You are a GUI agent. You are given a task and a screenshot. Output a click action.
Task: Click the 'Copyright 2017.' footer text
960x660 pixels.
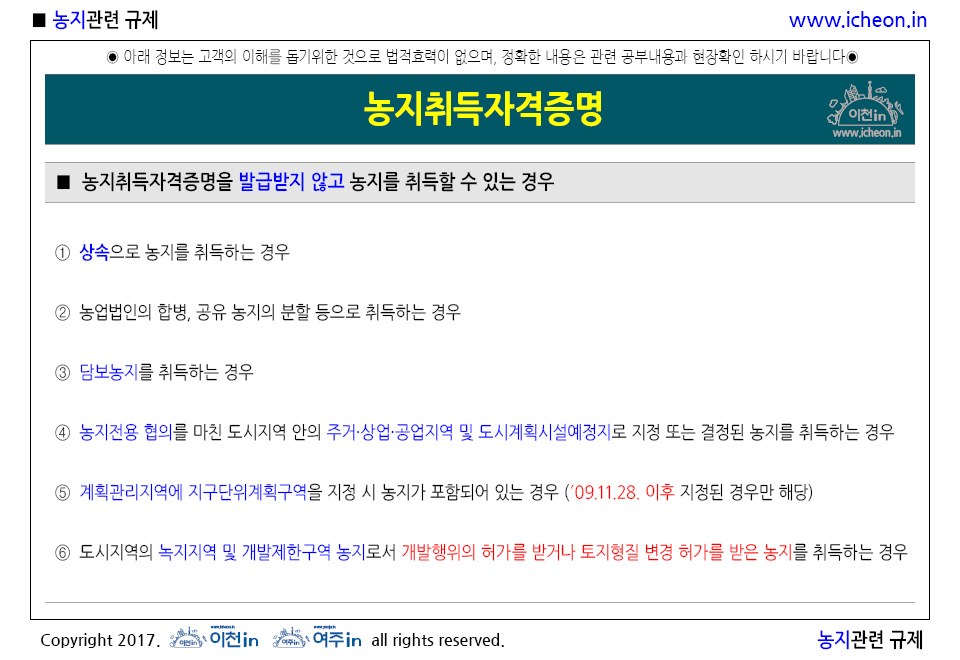(x=100, y=640)
